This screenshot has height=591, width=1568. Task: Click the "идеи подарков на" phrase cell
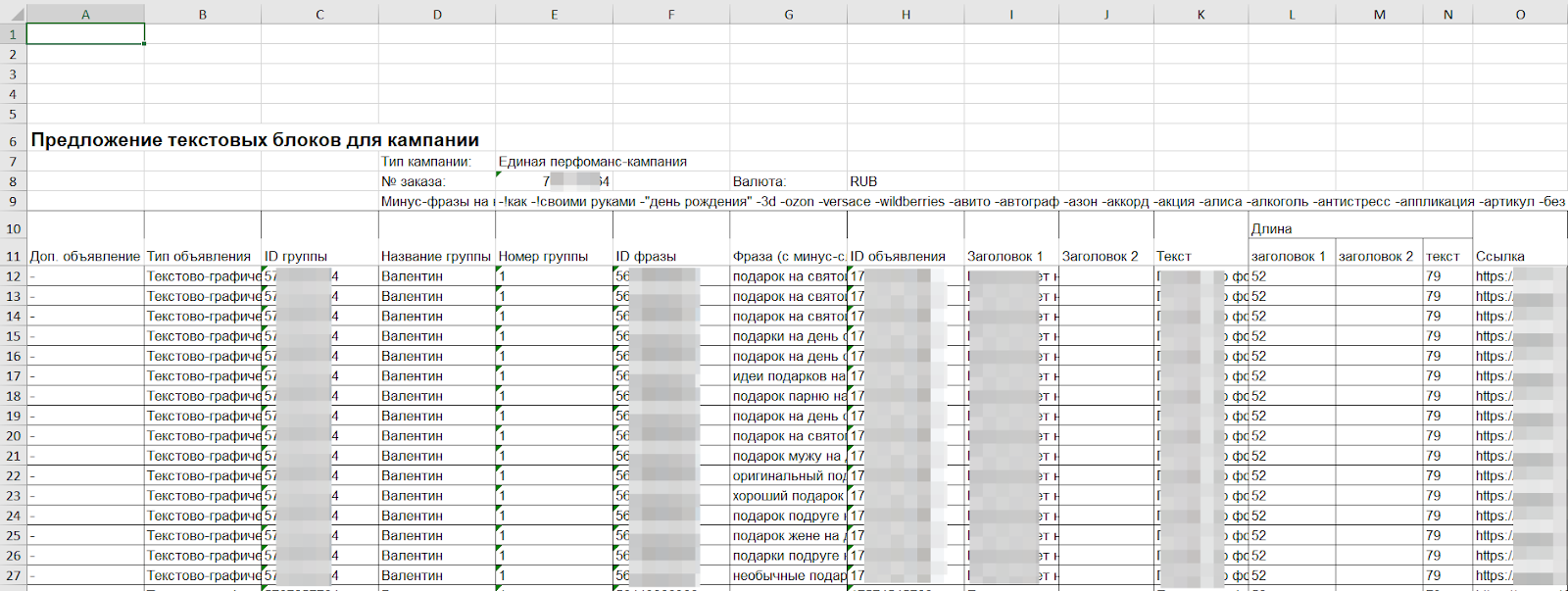coord(788,376)
